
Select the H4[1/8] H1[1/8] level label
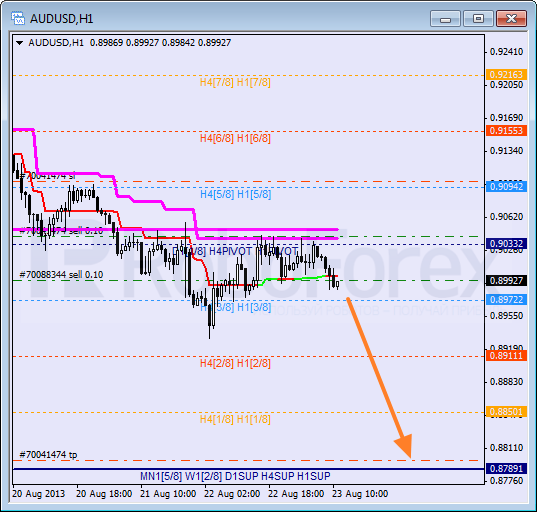(x=235, y=419)
